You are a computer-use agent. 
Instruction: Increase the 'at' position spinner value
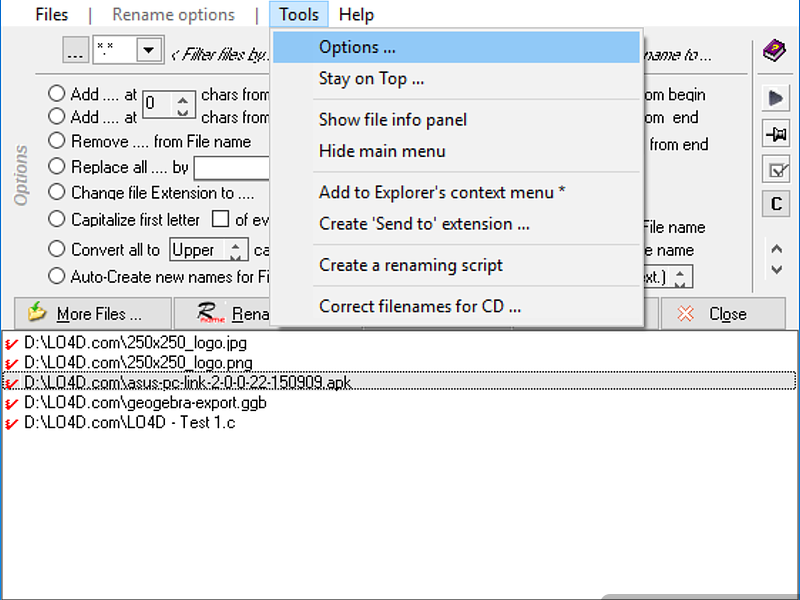tap(183, 98)
